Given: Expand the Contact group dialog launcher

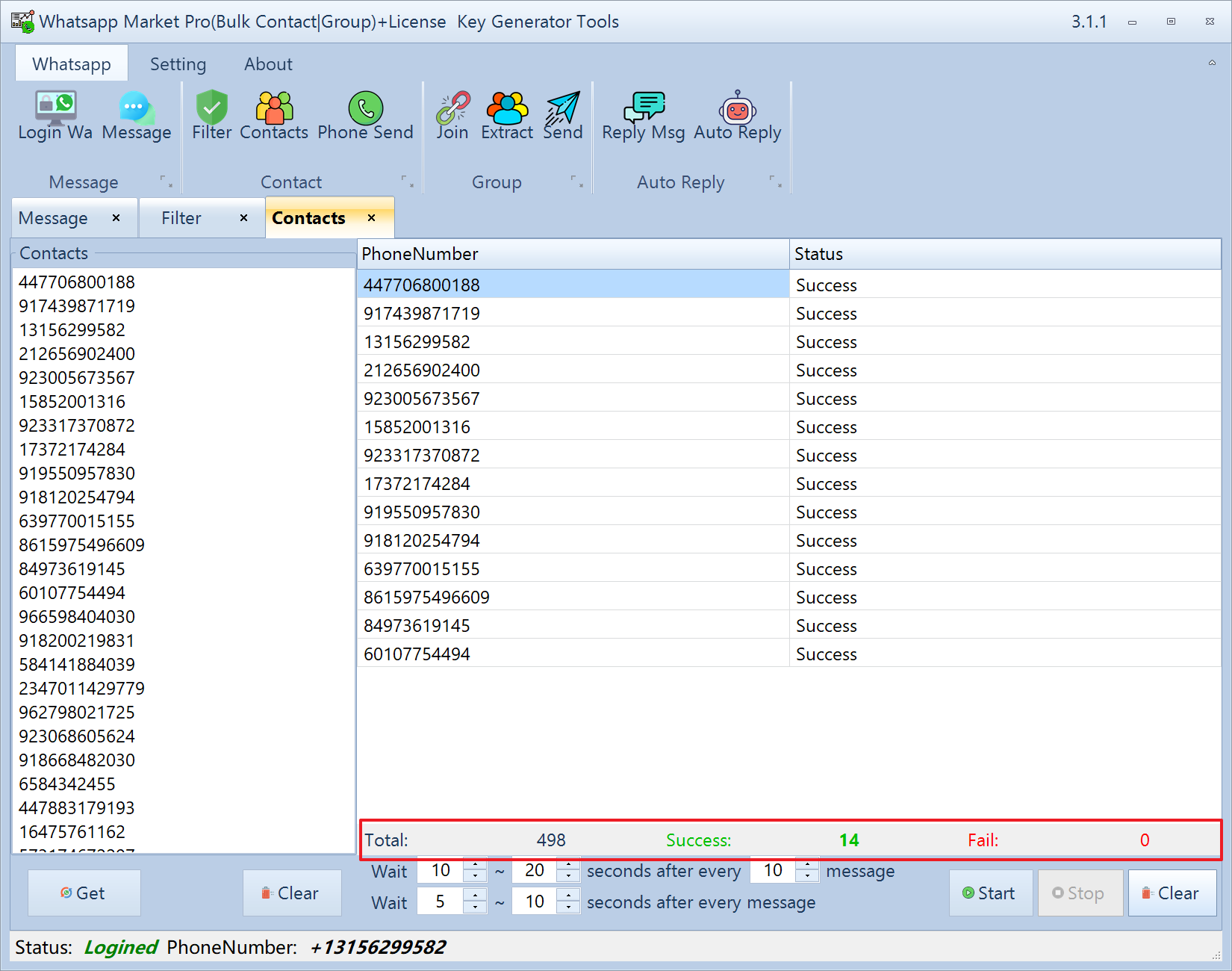Looking at the screenshot, I should pyautogui.click(x=408, y=182).
